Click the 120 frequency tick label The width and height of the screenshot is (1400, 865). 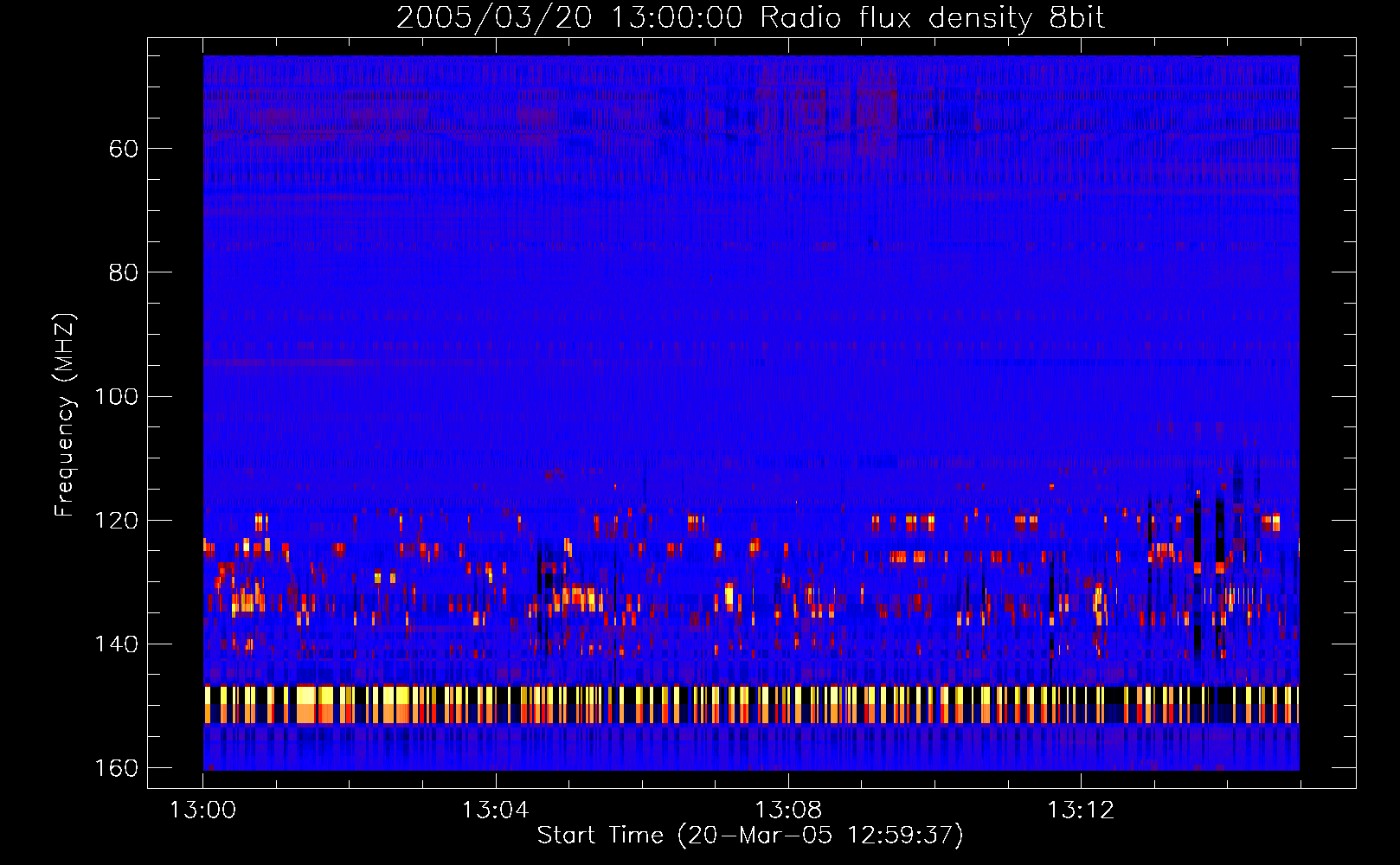pyautogui.click(x=116, y=521)
